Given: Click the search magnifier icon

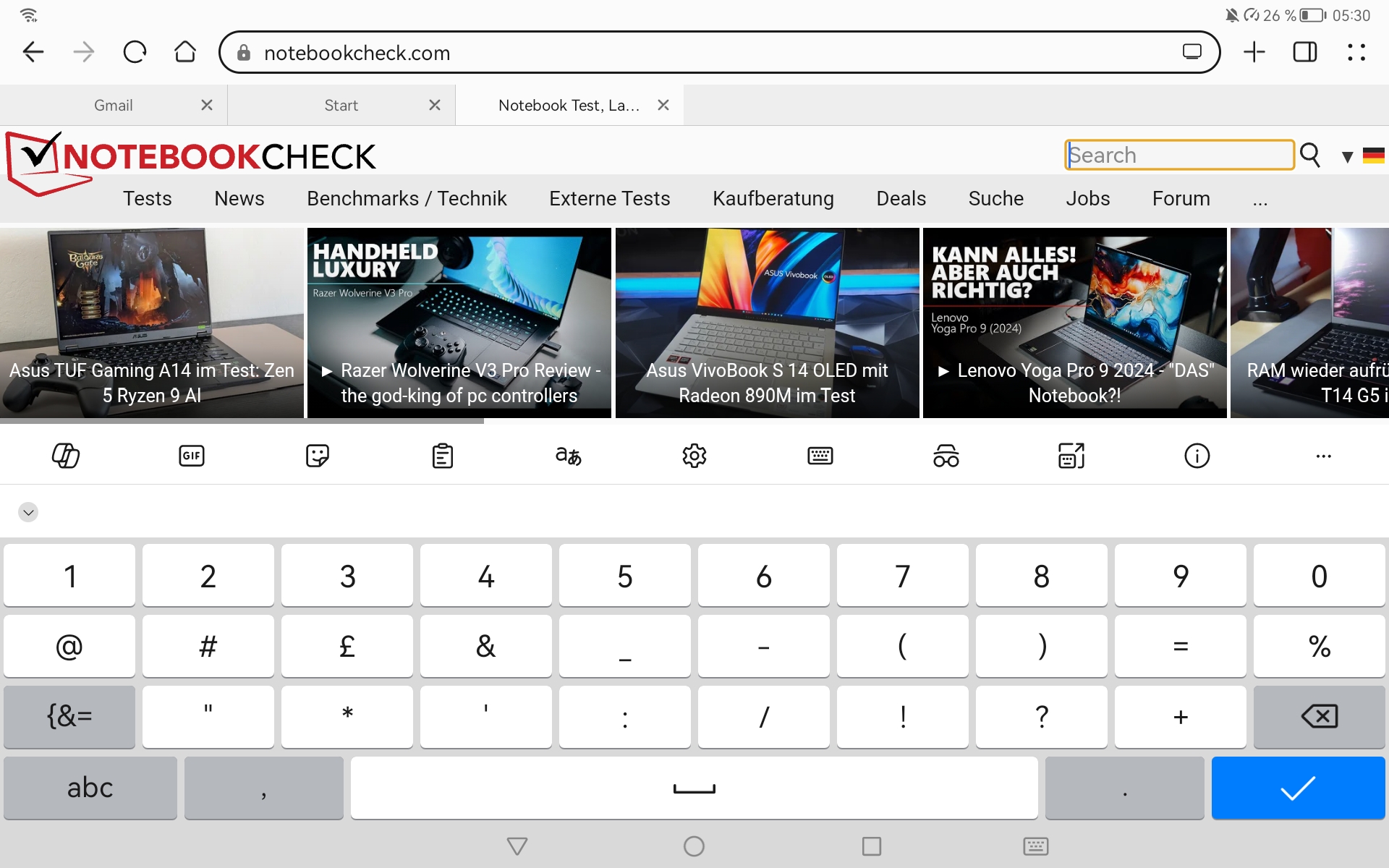Looking at the screenshot, I should click(x=1310, y=155).
